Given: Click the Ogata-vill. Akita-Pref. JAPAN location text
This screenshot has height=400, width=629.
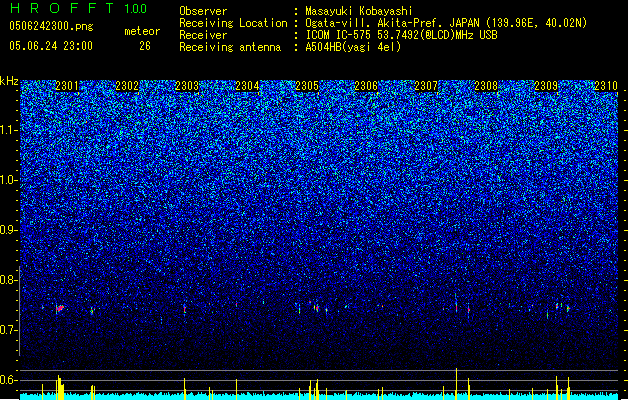Looking at the screenshot, I should pos(446,23).
